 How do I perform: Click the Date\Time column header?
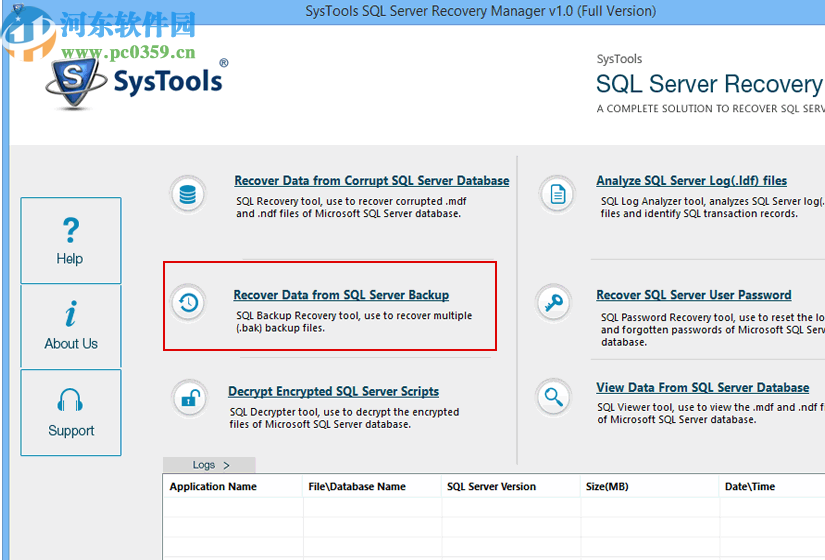click(750, 486)
